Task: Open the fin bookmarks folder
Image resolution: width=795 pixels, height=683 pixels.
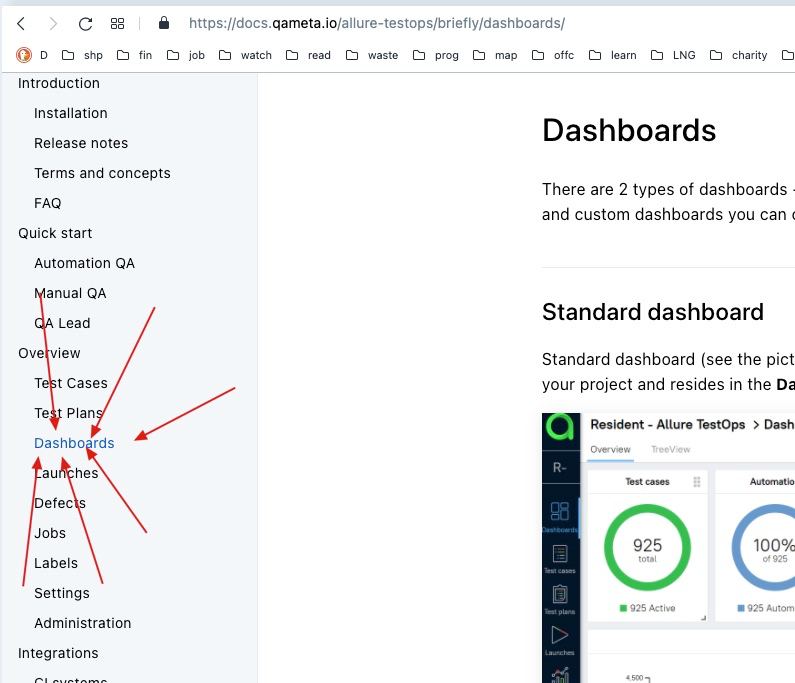Action: pyautogui.click(x=134, y=55)
